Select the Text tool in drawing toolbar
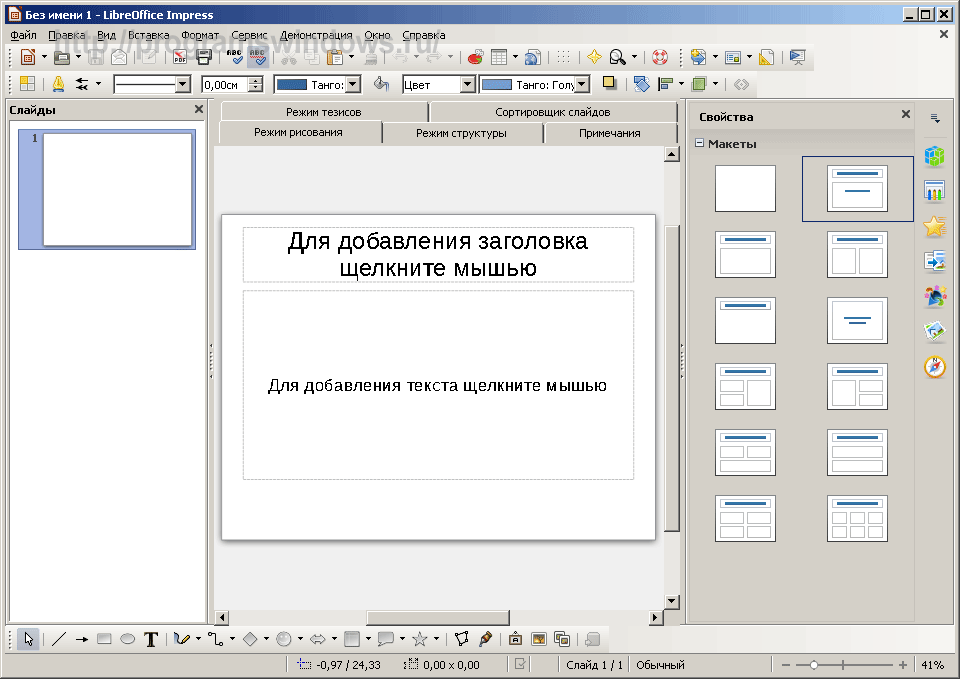The width and height of the screenshot is (960, 679). point(151,639)
